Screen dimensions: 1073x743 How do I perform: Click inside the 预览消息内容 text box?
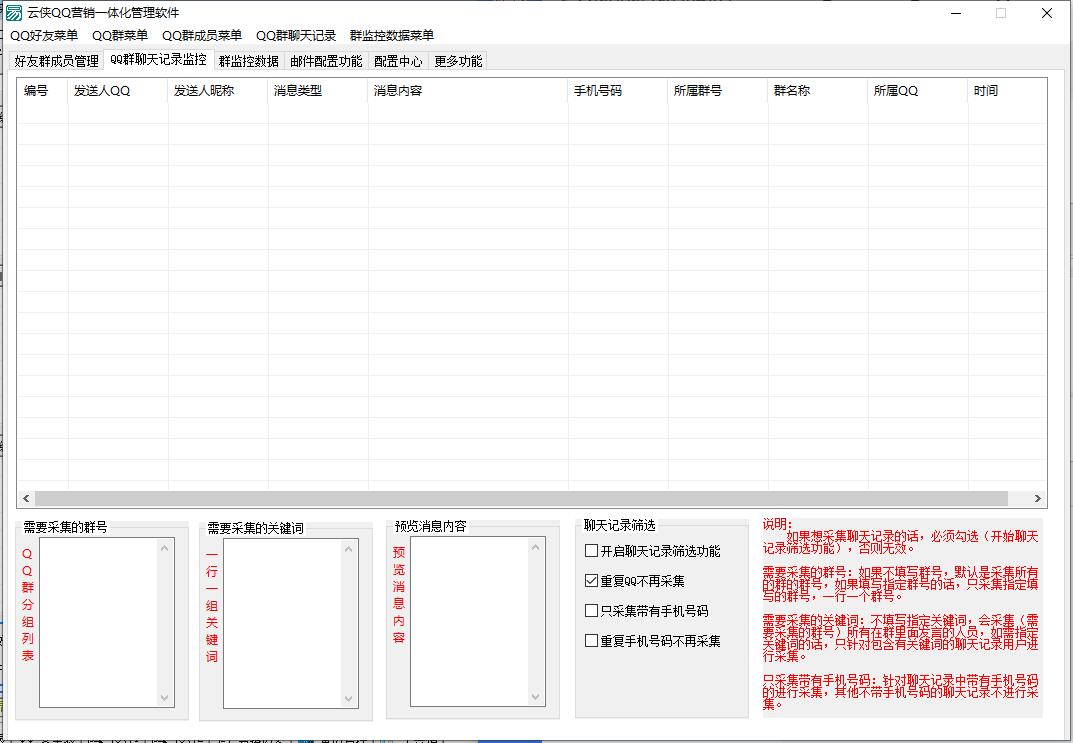click(x=469, y=621)
